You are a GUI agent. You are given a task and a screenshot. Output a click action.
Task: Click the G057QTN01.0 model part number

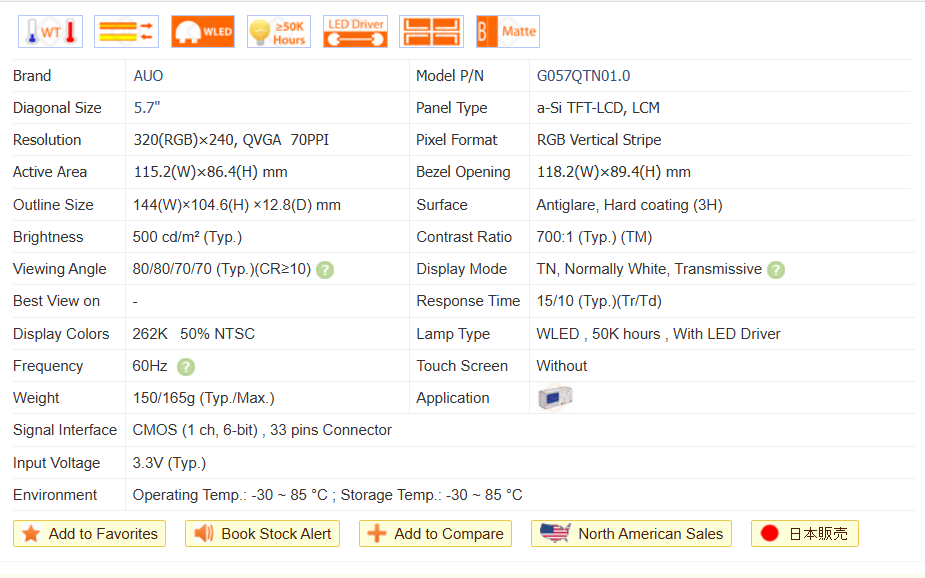(583, 76)
